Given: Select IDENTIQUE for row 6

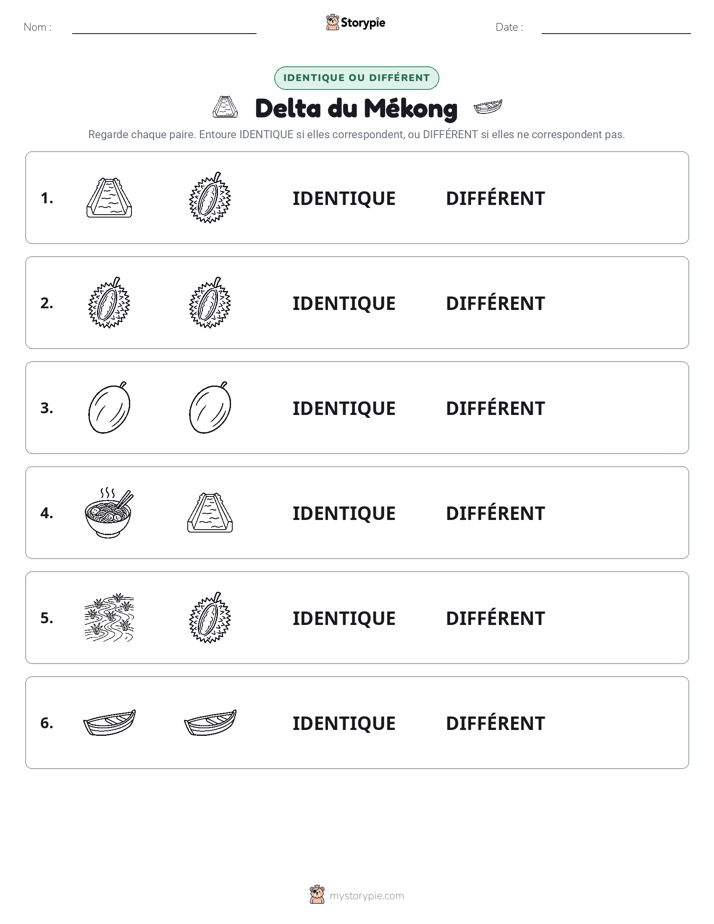Looking at the screenshot, I should click(x=344, y=723).
